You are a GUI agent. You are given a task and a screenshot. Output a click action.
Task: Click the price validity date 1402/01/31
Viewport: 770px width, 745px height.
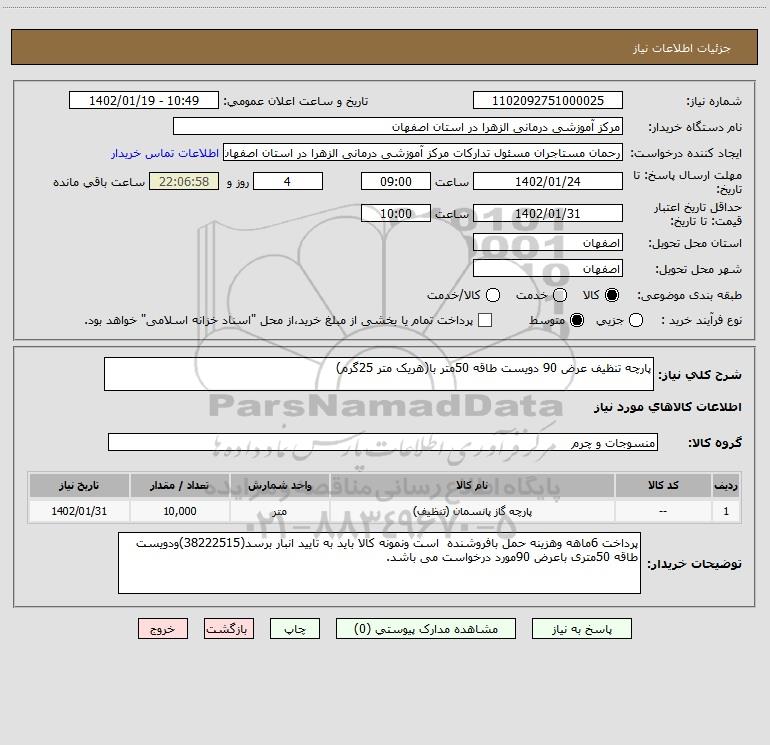click(548, 213)
